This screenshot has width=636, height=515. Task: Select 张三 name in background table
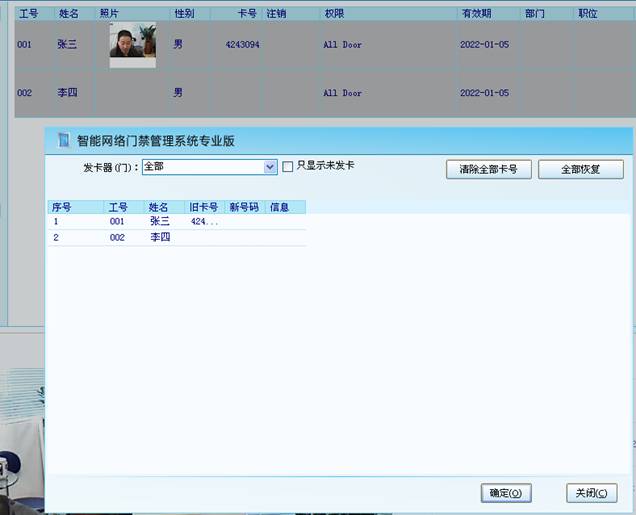[x=67, y=44]
